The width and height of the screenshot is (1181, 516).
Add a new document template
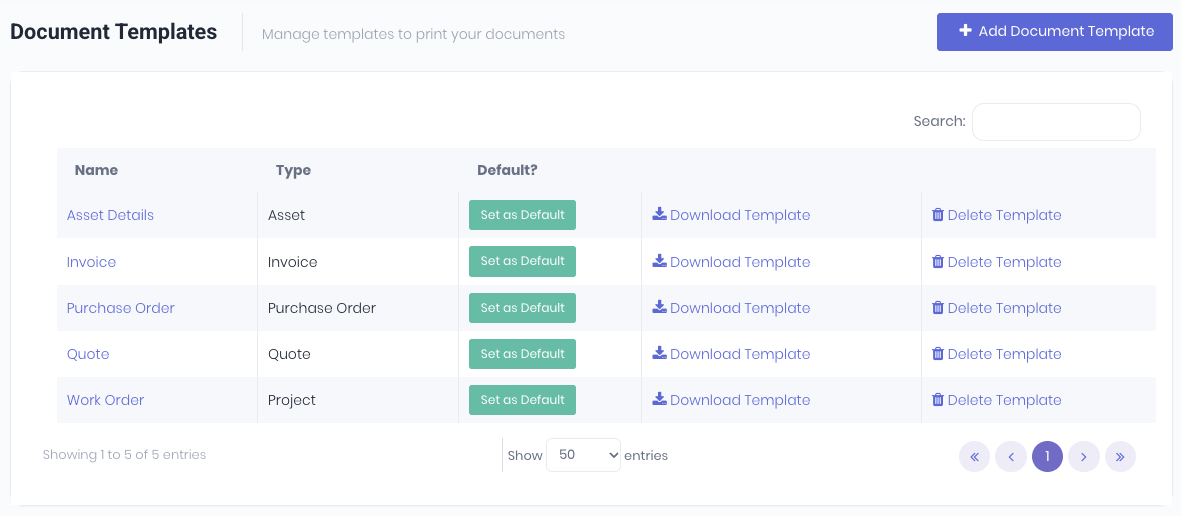[x=1054, y=32]
